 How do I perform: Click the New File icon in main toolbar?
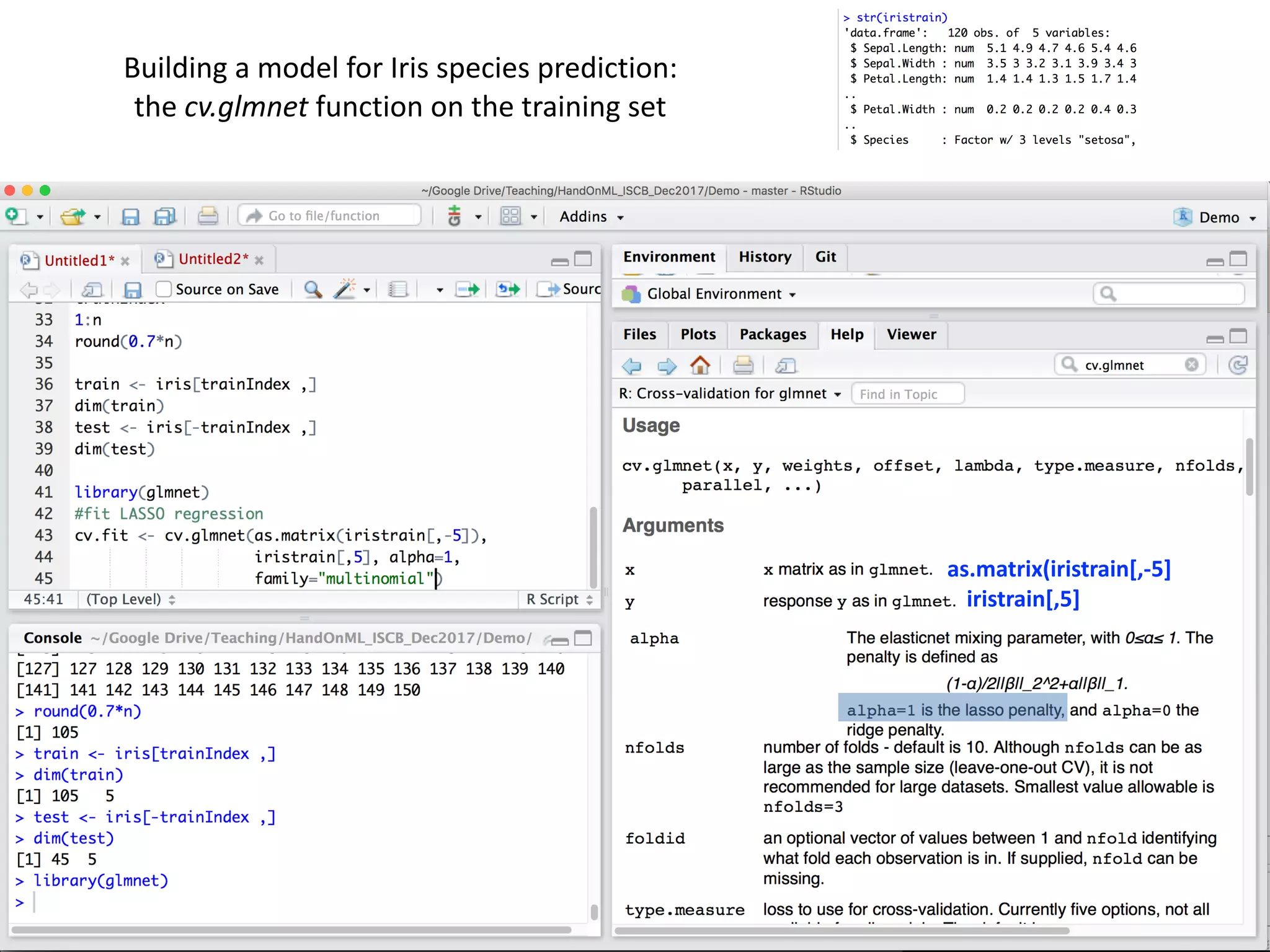point(16,216)
